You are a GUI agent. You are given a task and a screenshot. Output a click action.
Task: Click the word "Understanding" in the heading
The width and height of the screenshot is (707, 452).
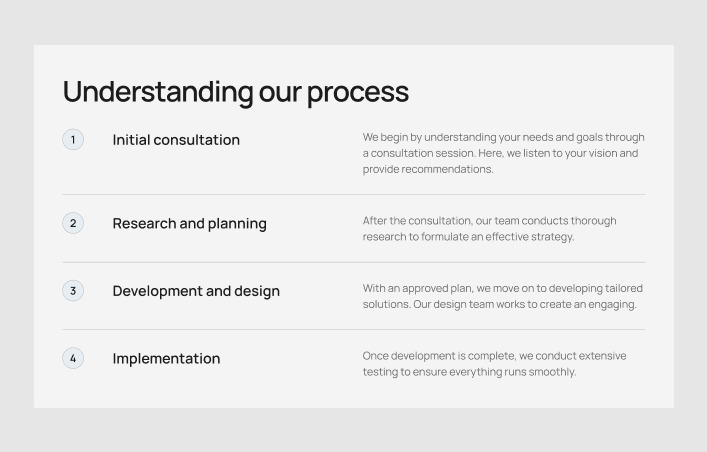157,92
